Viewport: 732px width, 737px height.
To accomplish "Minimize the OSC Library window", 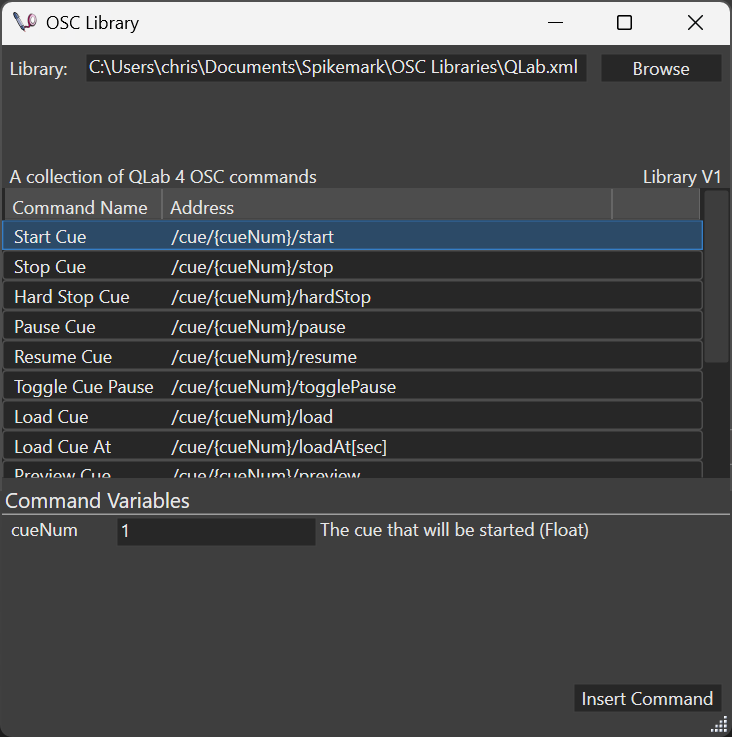I will (x=555, y=22).
